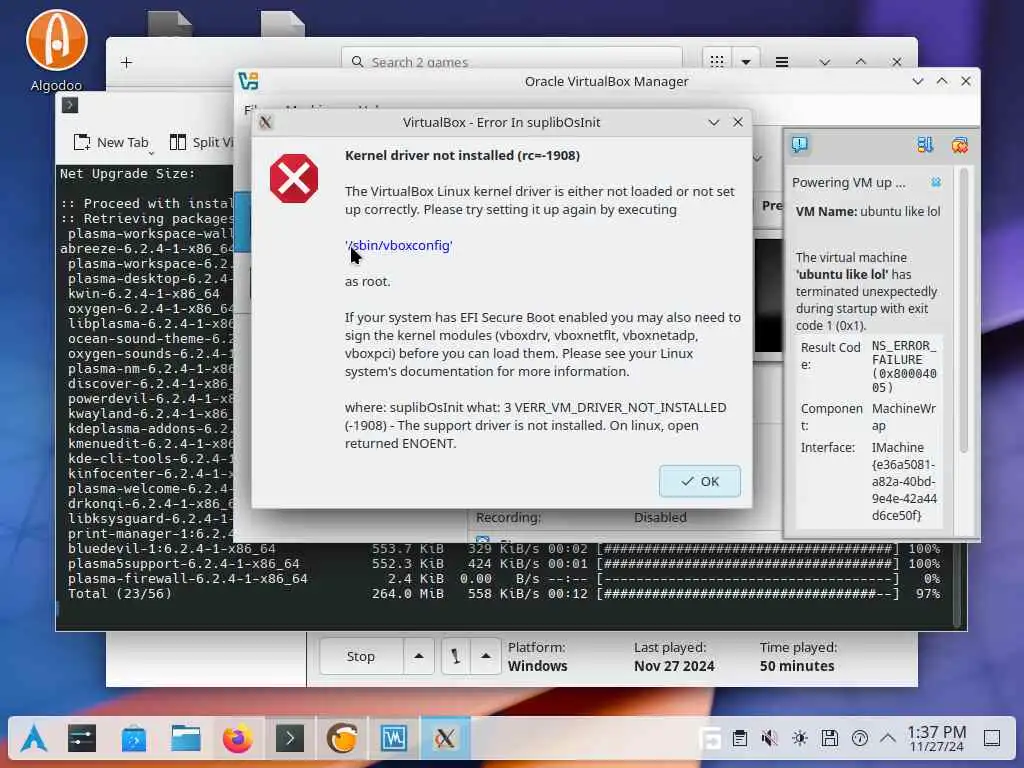The width and height of the screenshot is (1024, 768).
Task: Open the clock showing 1:37 PM
Action: [936, 739]
